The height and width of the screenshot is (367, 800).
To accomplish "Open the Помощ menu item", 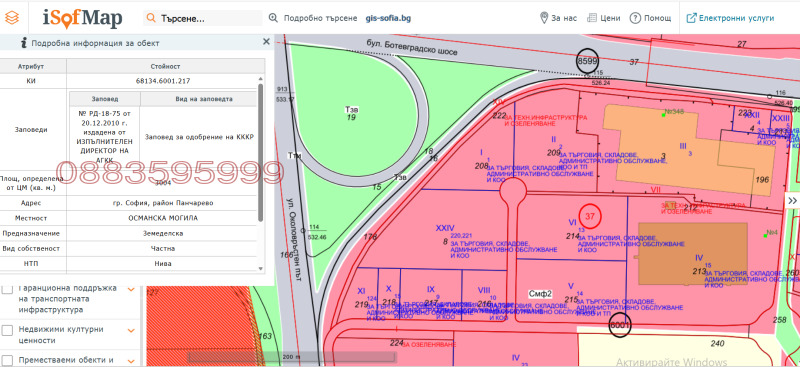I will (657, 18).
